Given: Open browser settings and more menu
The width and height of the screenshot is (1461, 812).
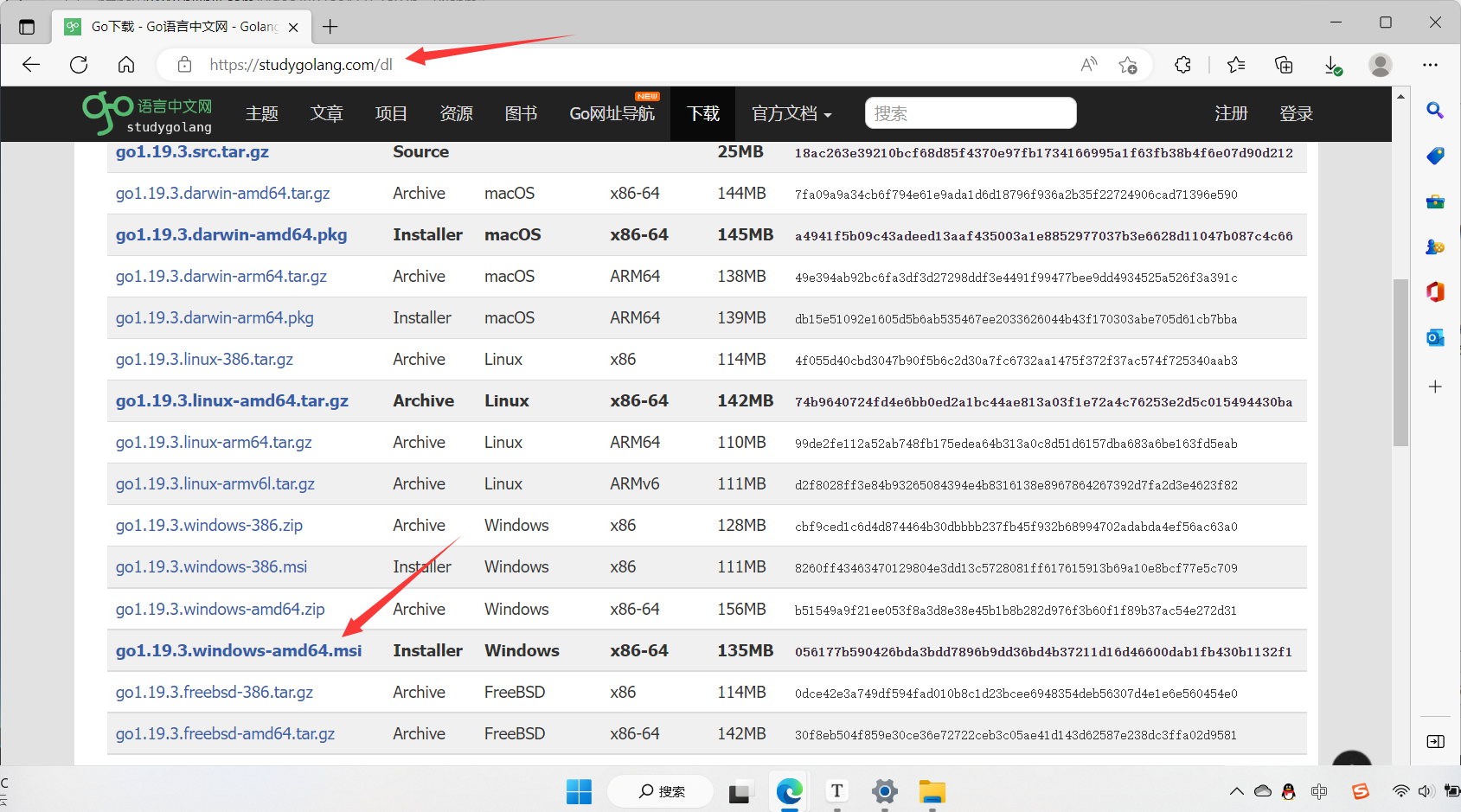Looking at the screenshot, I should 1430,65.
